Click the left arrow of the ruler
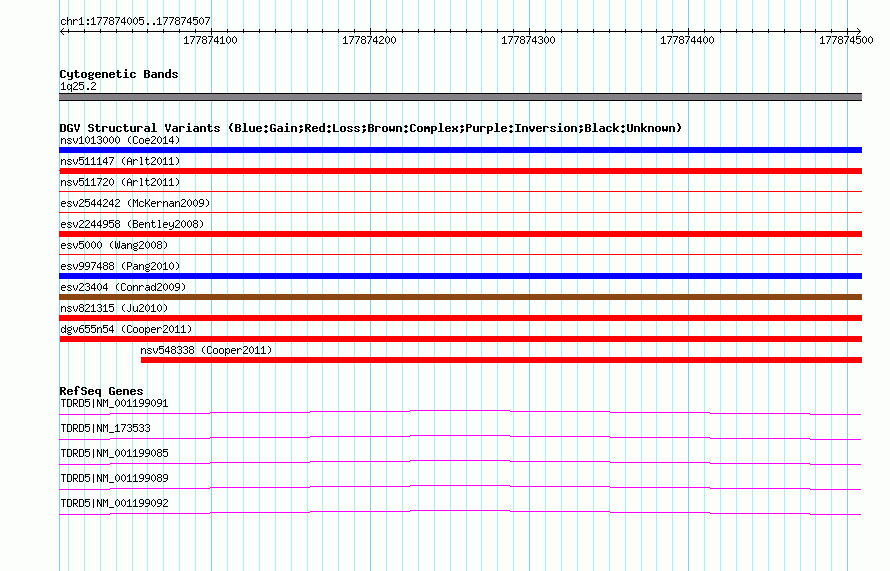The image size is (890, 571). click(x=62, y=31)
